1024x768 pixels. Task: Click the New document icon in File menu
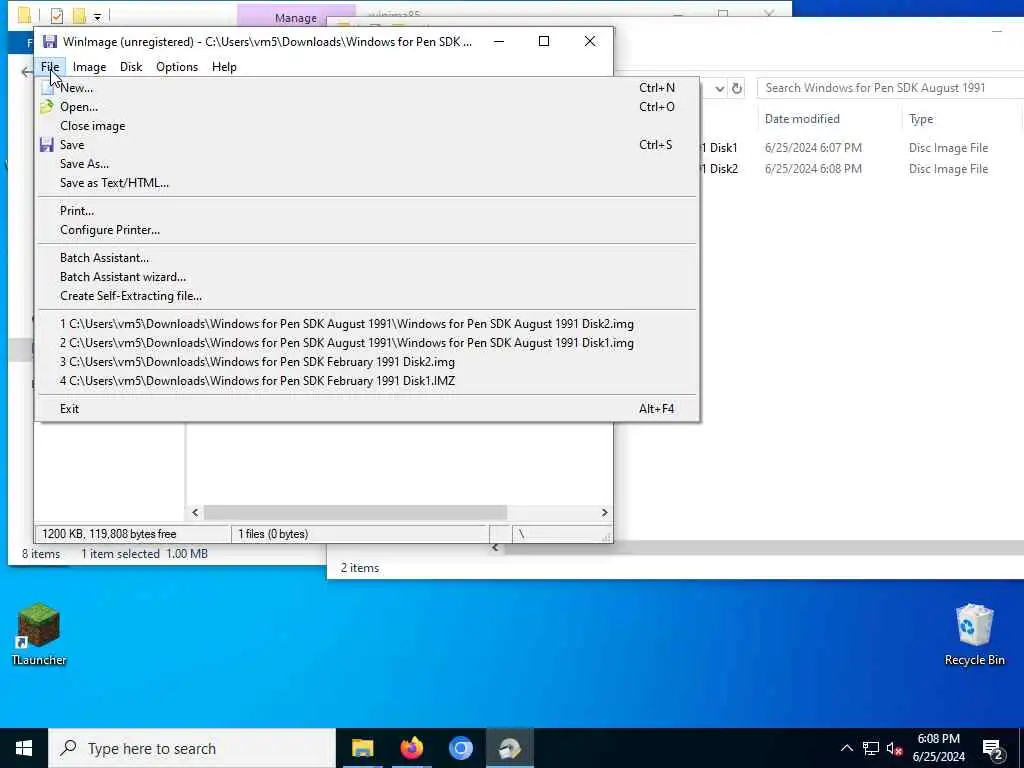pyautogui.click(x=47, y=88)
